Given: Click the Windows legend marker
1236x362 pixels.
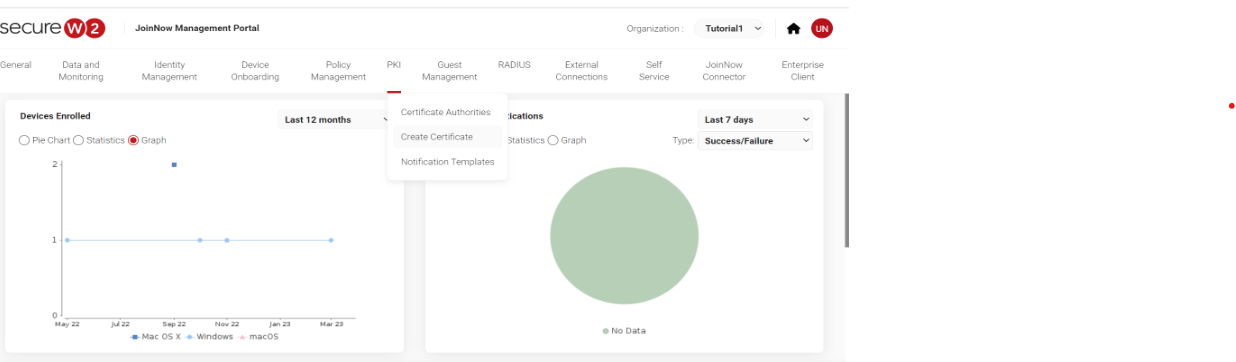Looking at the screenshot, I should point(190,337).
